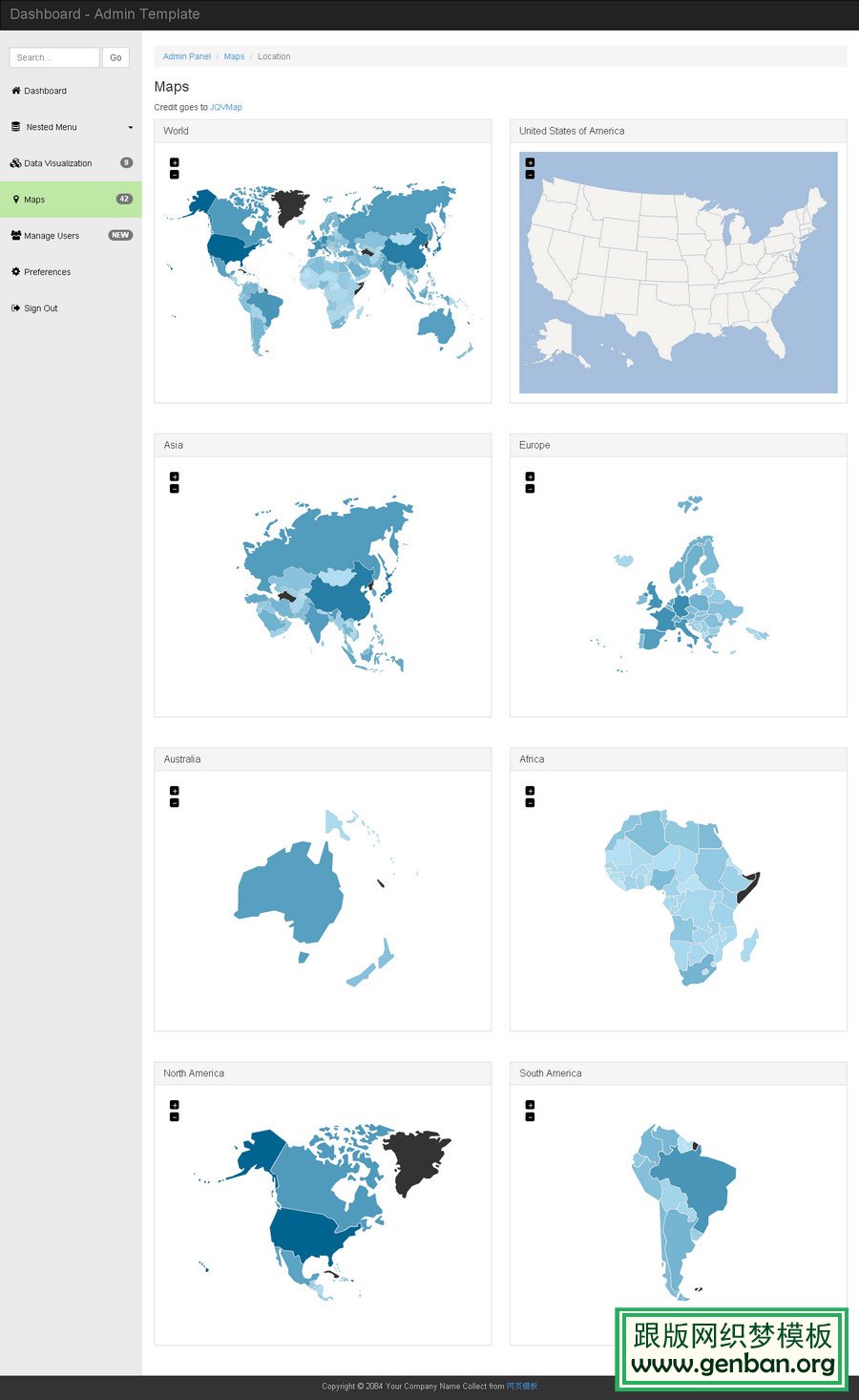Zoom in on the World map

pyautogui.click(x=174, y=162)
